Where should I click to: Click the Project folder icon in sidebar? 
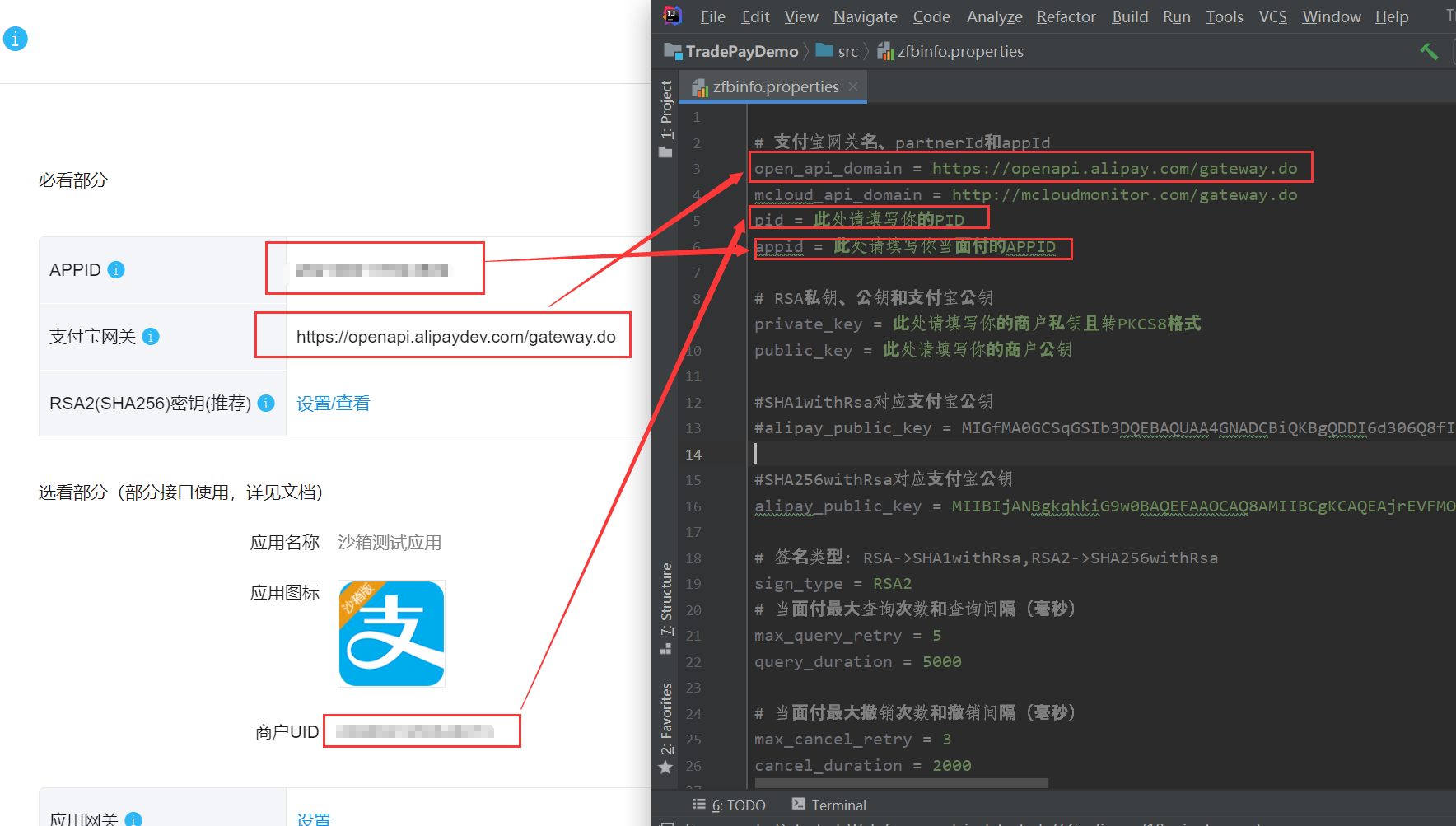[665, 152]
